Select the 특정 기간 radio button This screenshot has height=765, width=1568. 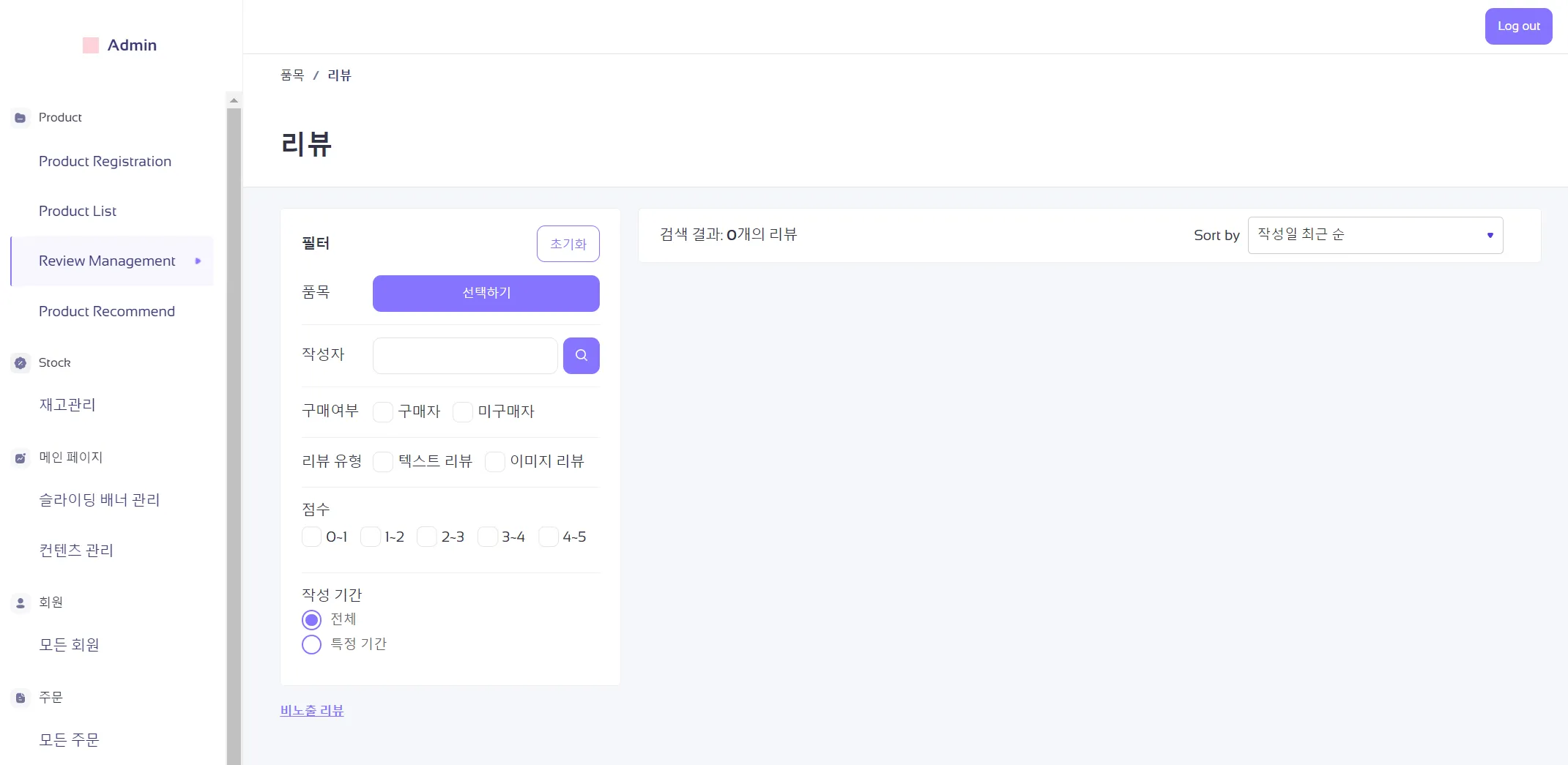tap(311, 645)
